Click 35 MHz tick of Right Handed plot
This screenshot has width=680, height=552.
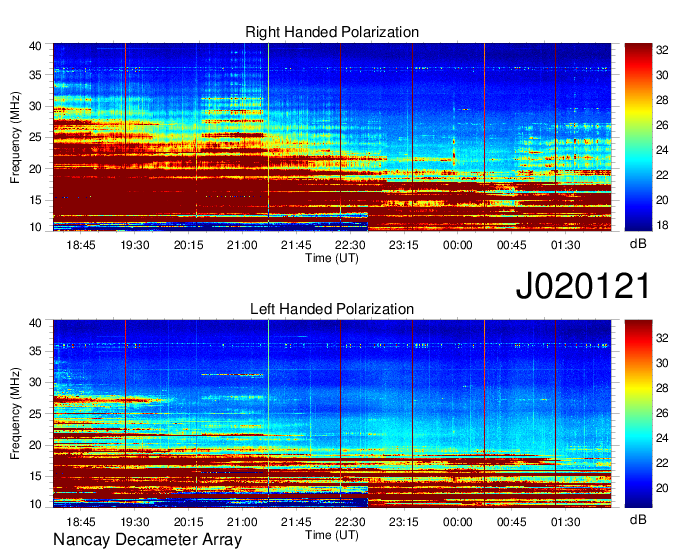coord(35,75)
